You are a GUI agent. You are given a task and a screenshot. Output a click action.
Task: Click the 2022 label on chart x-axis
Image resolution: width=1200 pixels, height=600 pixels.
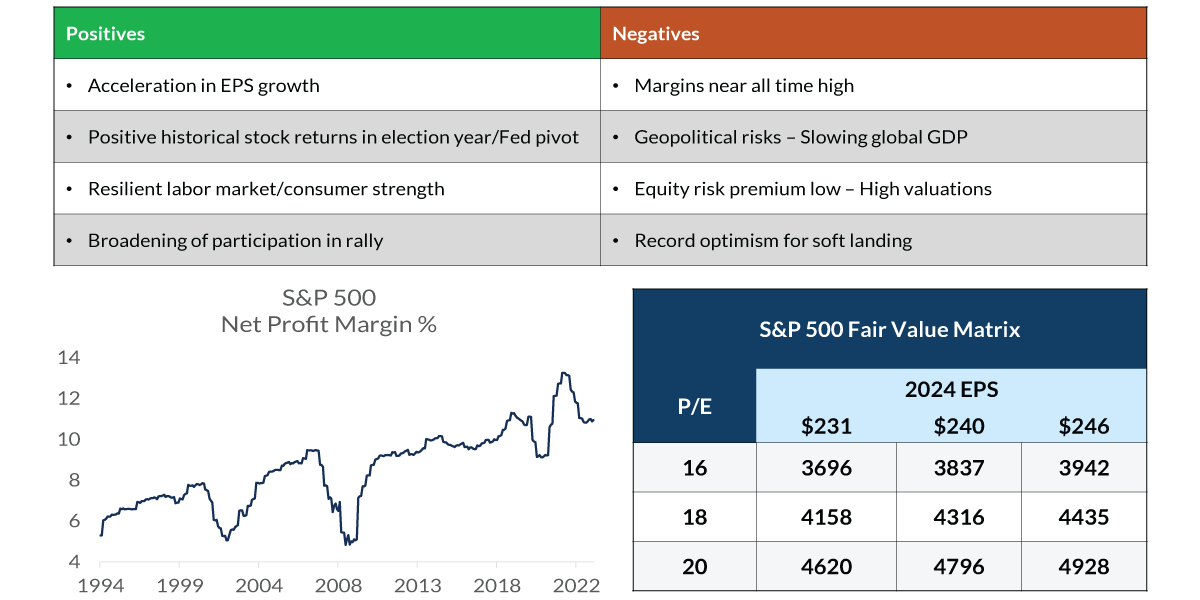(x=576, y=585)
